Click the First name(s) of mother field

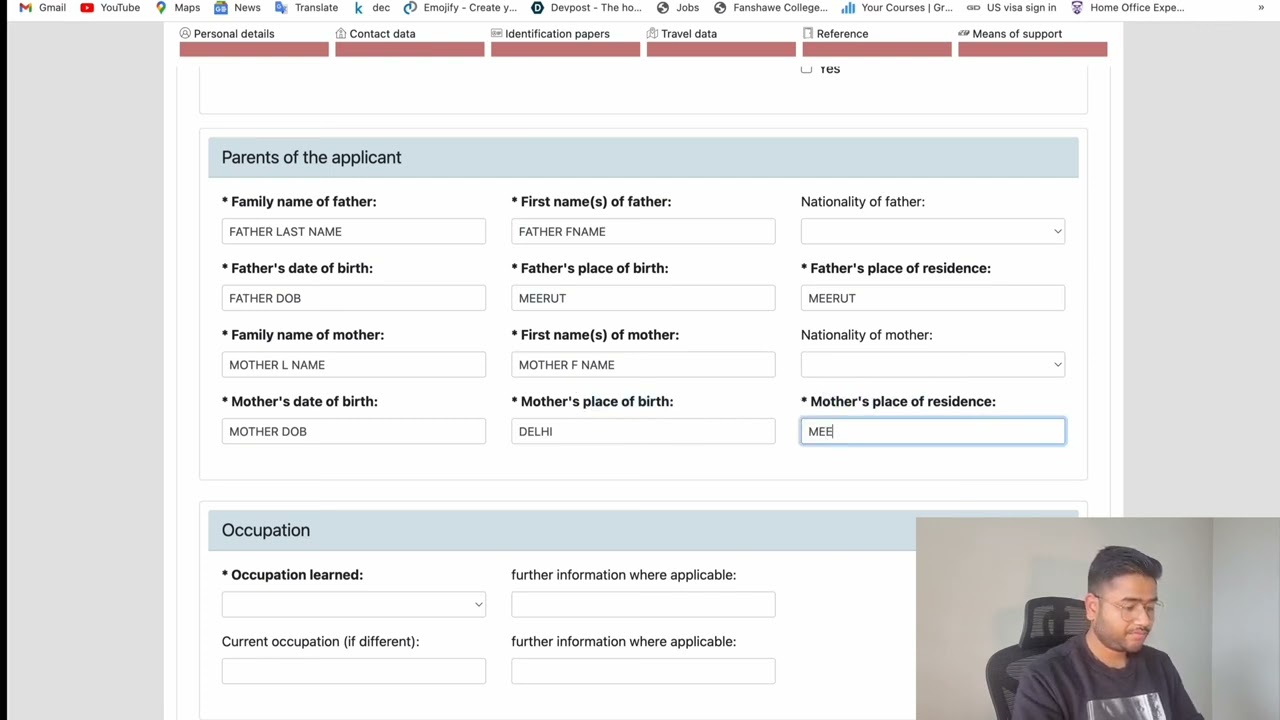point(643,364)
